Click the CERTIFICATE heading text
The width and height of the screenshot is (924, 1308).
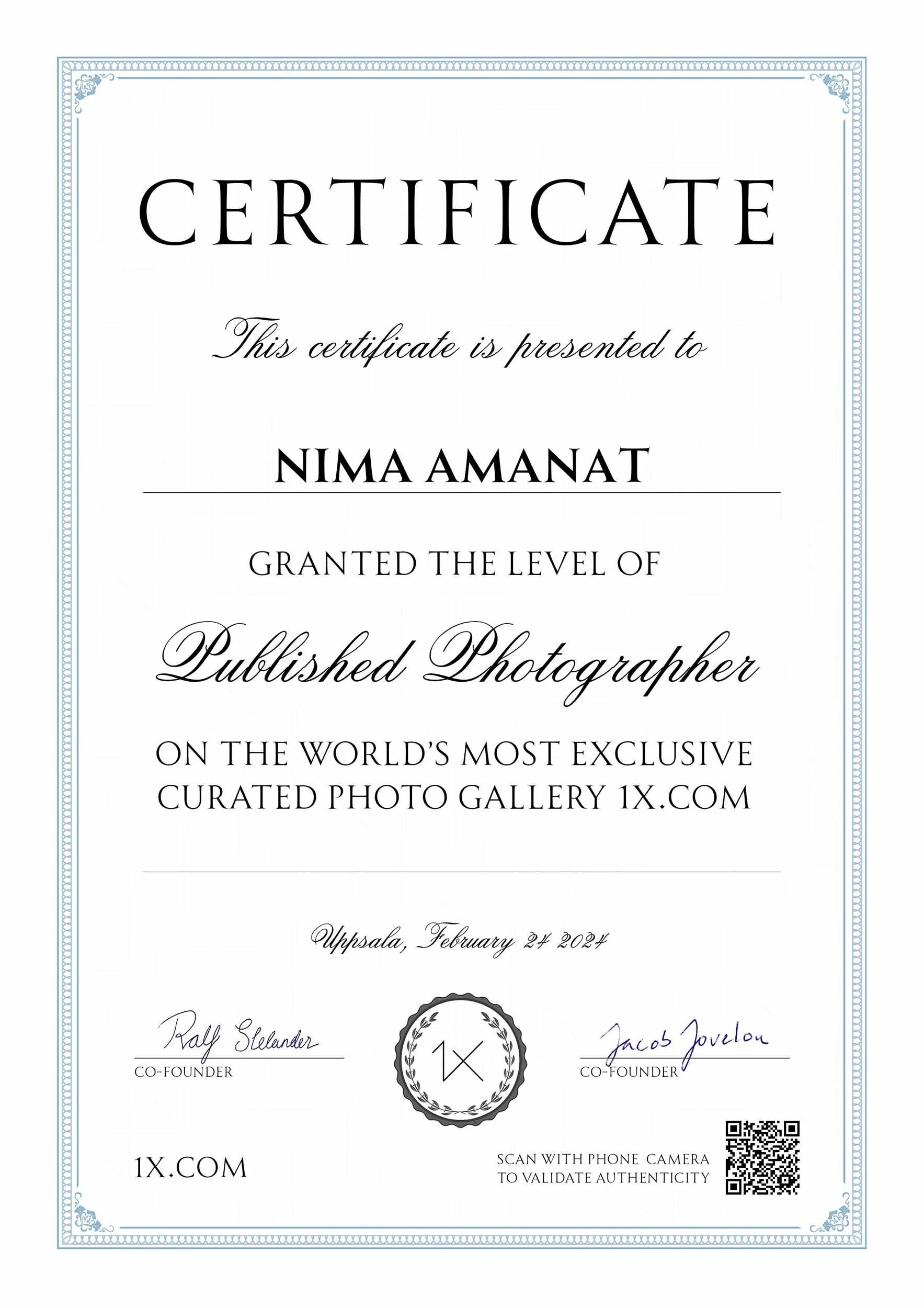tap(461, 211)
